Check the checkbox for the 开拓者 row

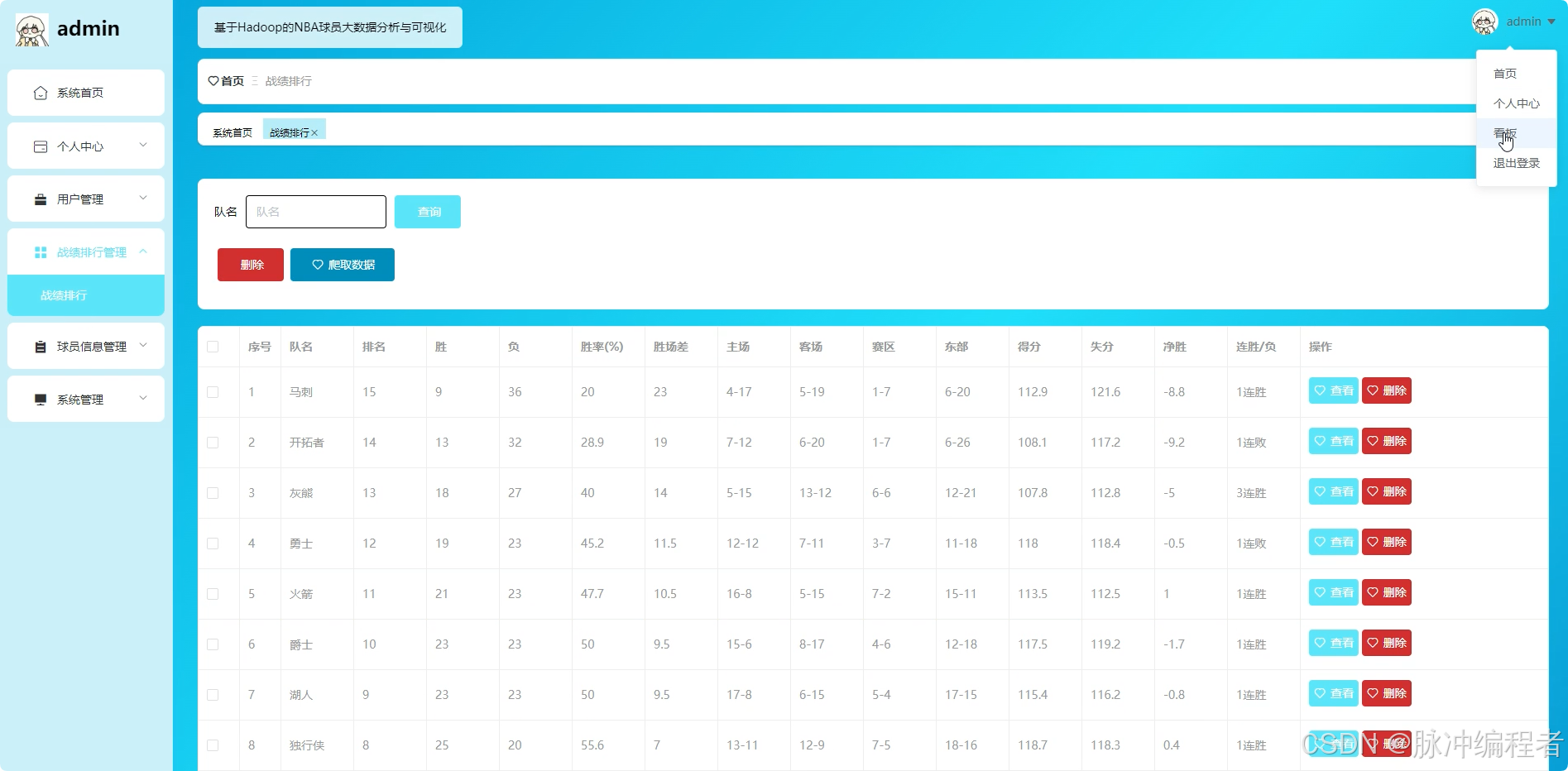point(213,443)
